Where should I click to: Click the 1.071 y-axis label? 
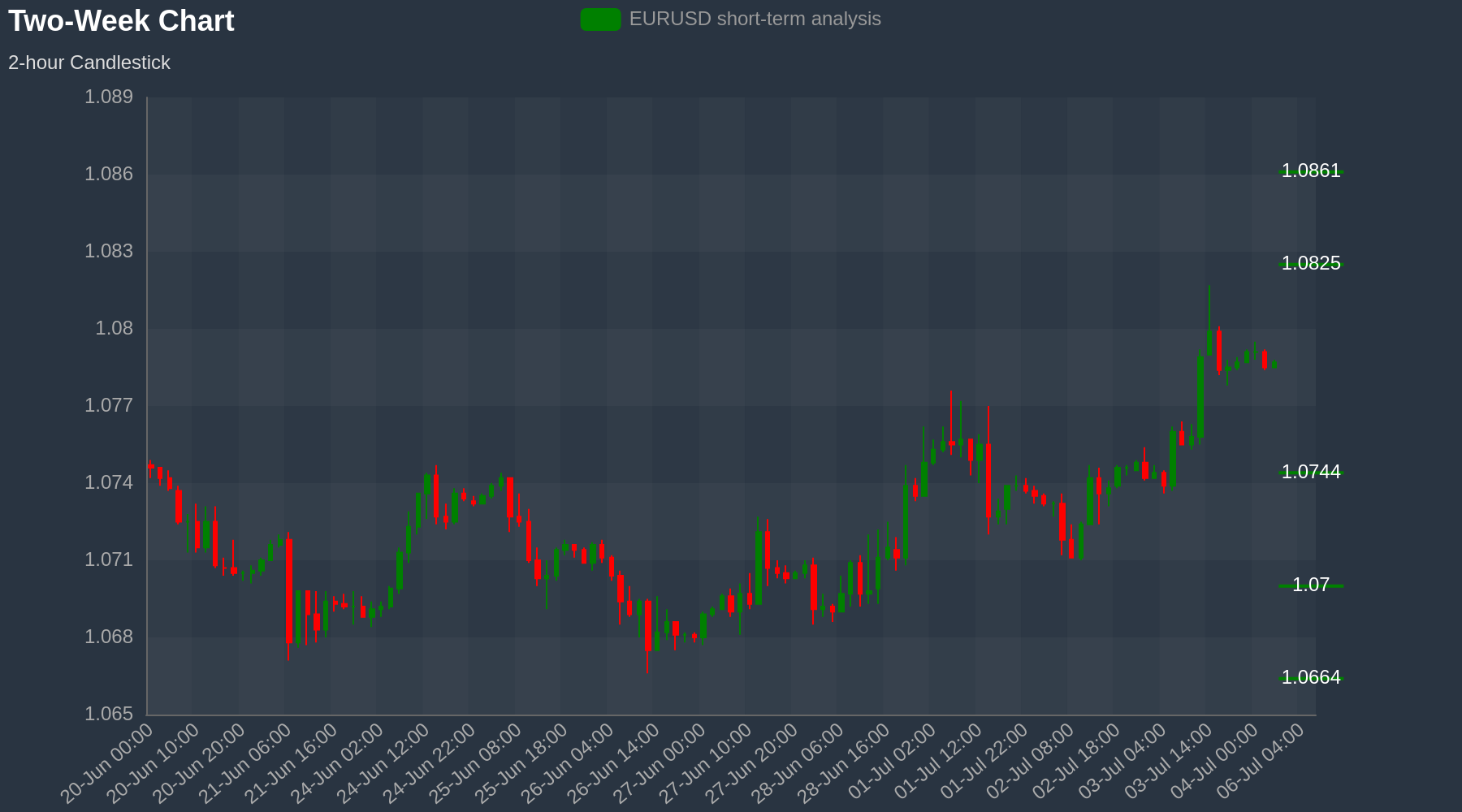tap(109, 559)
